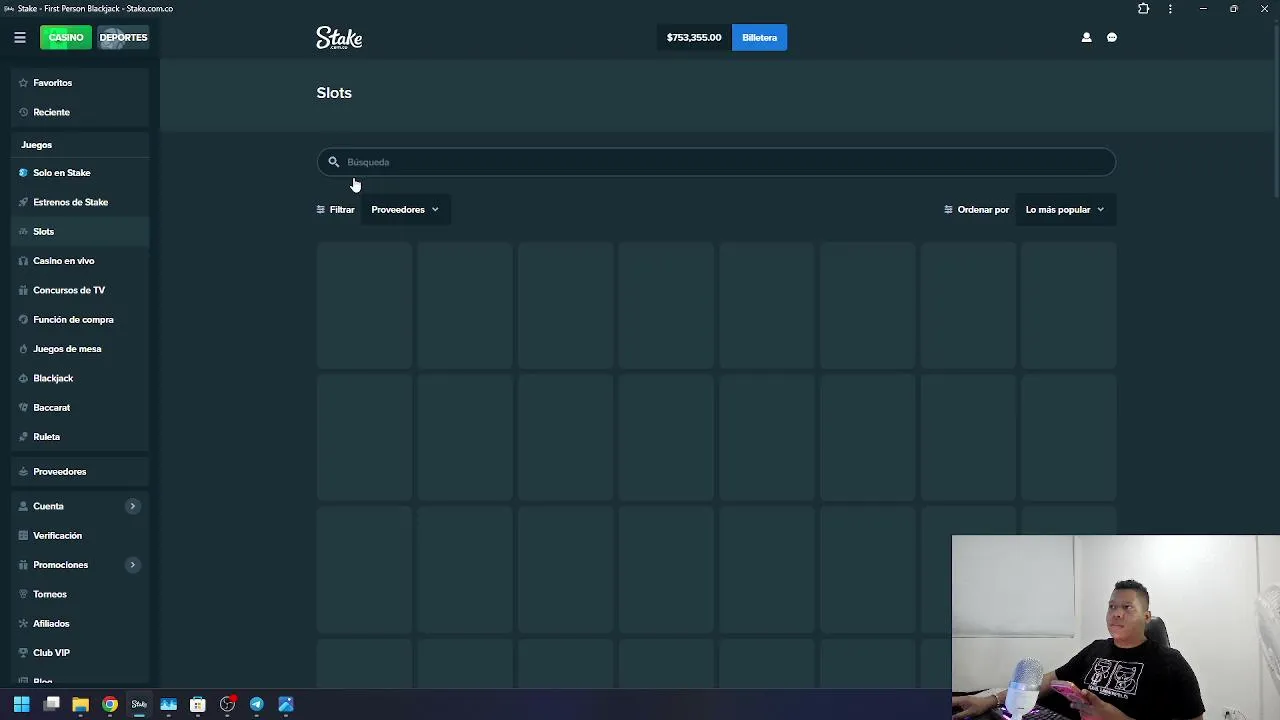The height and width of the screenshot is (720, 1280).
Task: Open Verificación in the sidebar
Action: click(x=80, y=536)
